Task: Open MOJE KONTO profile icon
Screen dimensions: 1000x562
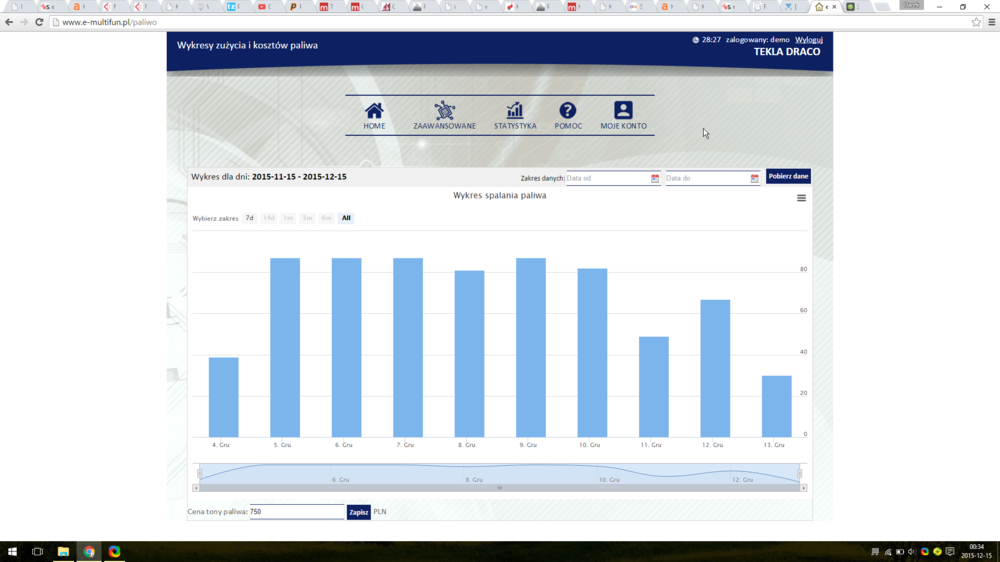Action: 623,111
